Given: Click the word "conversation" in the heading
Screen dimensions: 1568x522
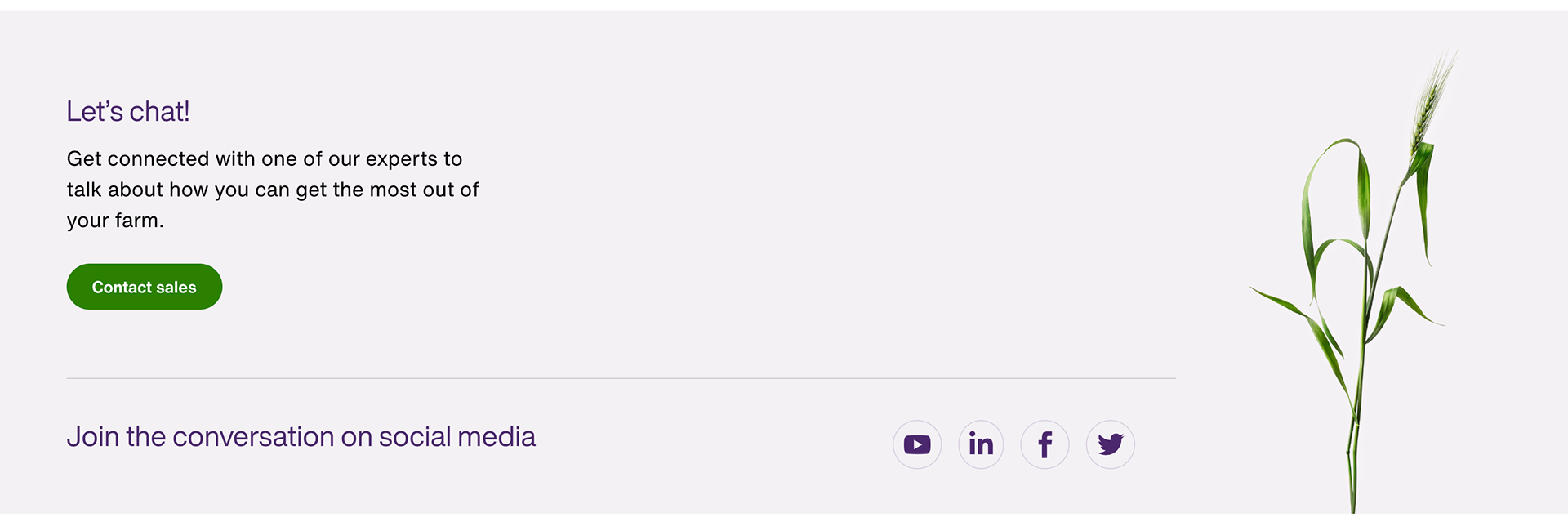Looking at the screenshot, I should (253, 437).
